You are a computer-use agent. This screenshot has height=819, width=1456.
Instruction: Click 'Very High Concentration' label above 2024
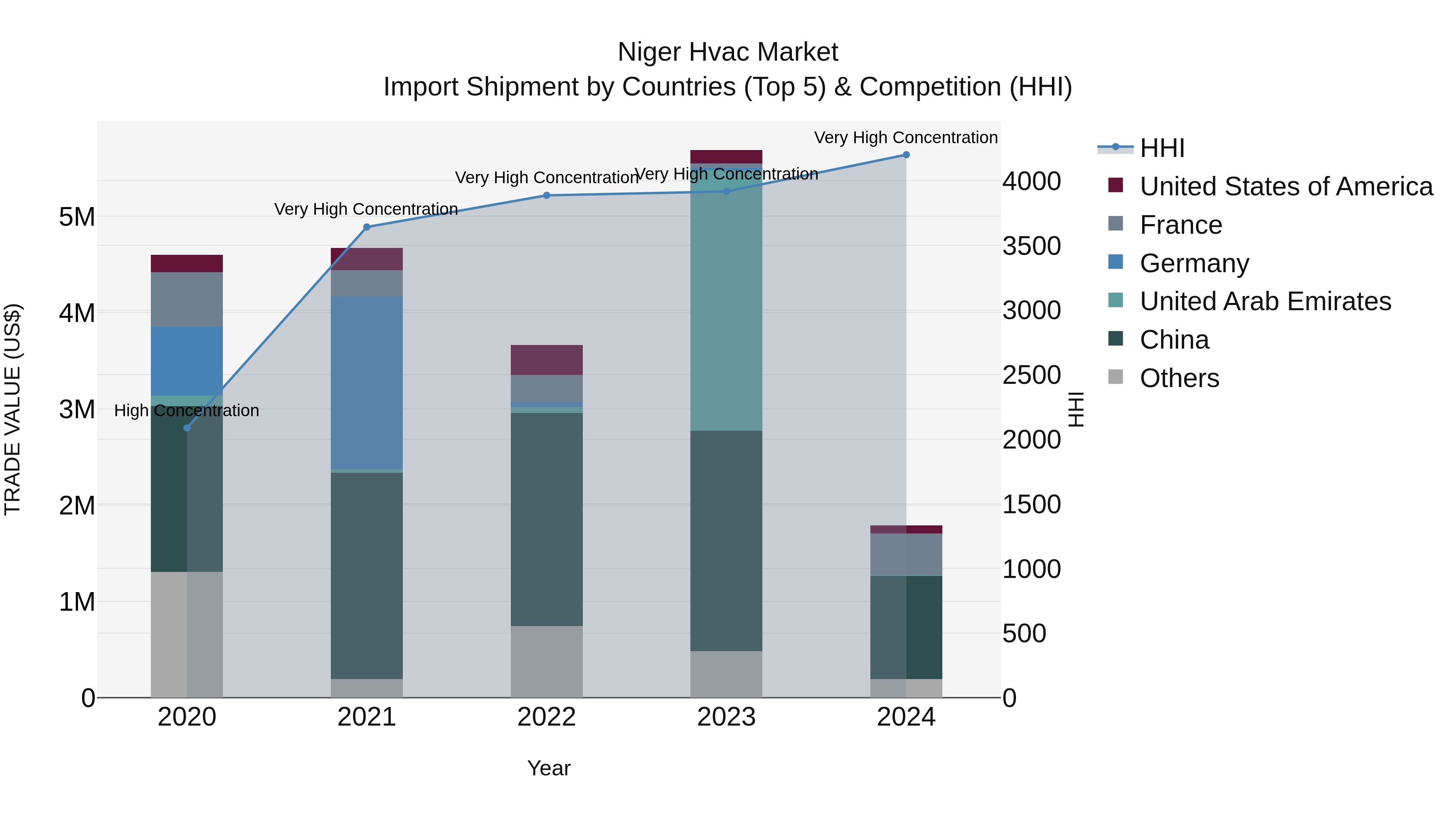(x=906, y=138)
